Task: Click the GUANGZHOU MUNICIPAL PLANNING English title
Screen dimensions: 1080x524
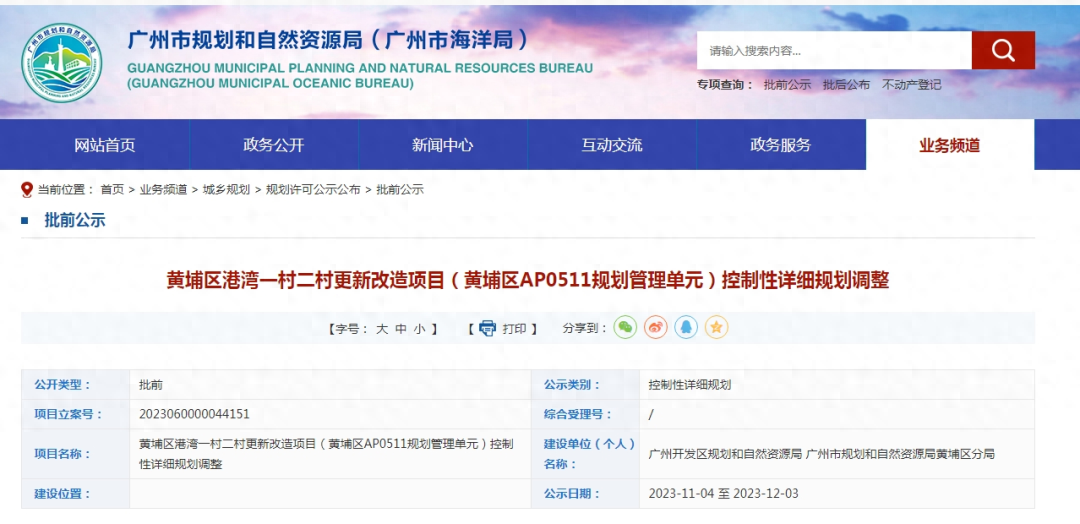Action: pyautogui.click(x=360, y=76)
